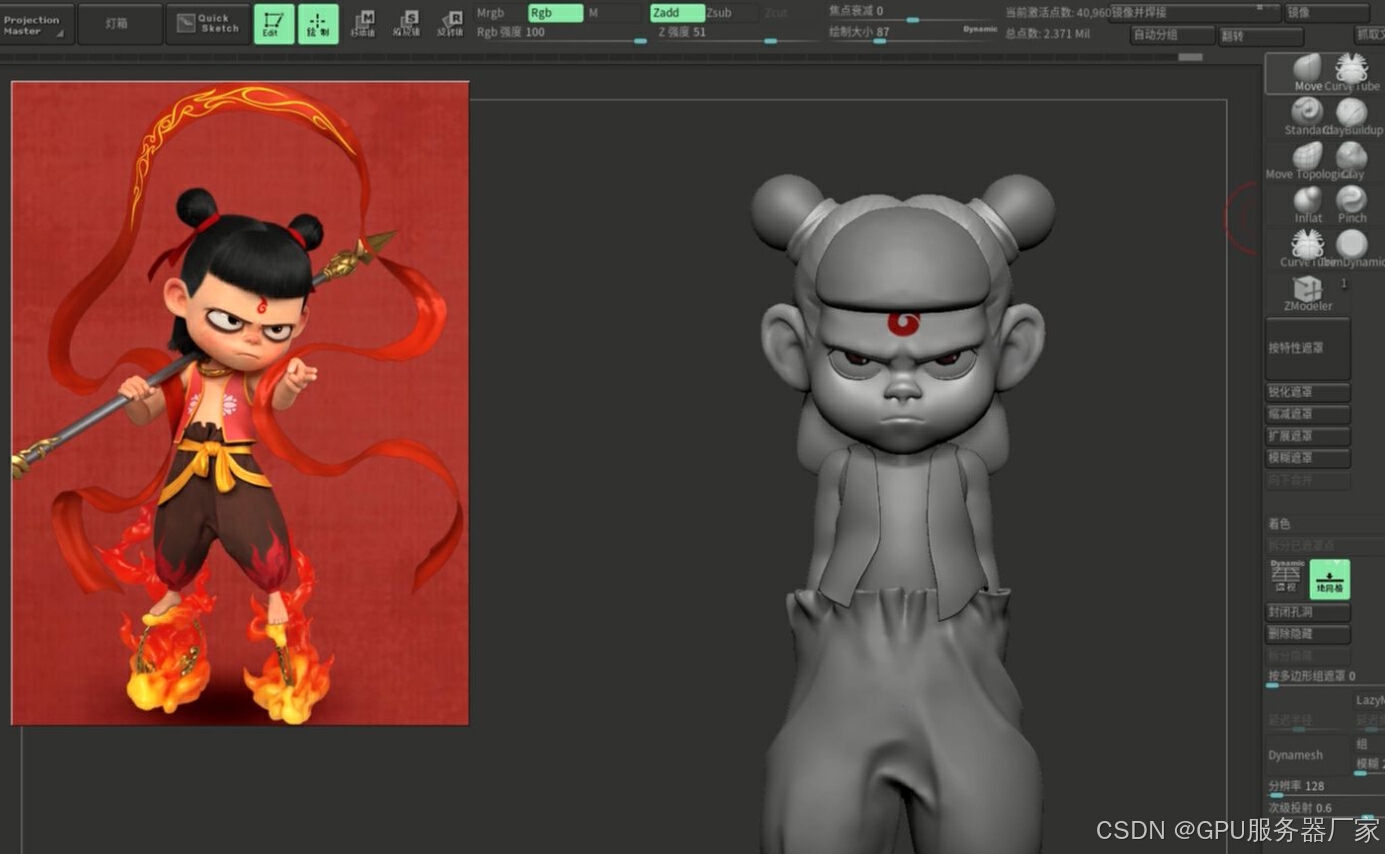Click 模糊遮罩 Blur Mask

(1308, 458)
